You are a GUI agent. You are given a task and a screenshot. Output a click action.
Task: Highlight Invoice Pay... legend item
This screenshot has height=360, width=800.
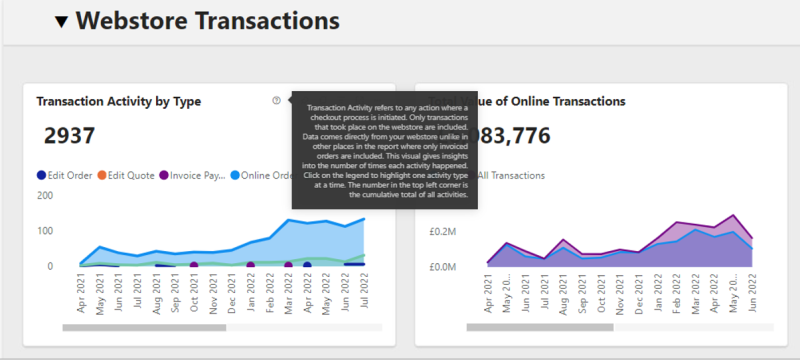pos(192,175)
